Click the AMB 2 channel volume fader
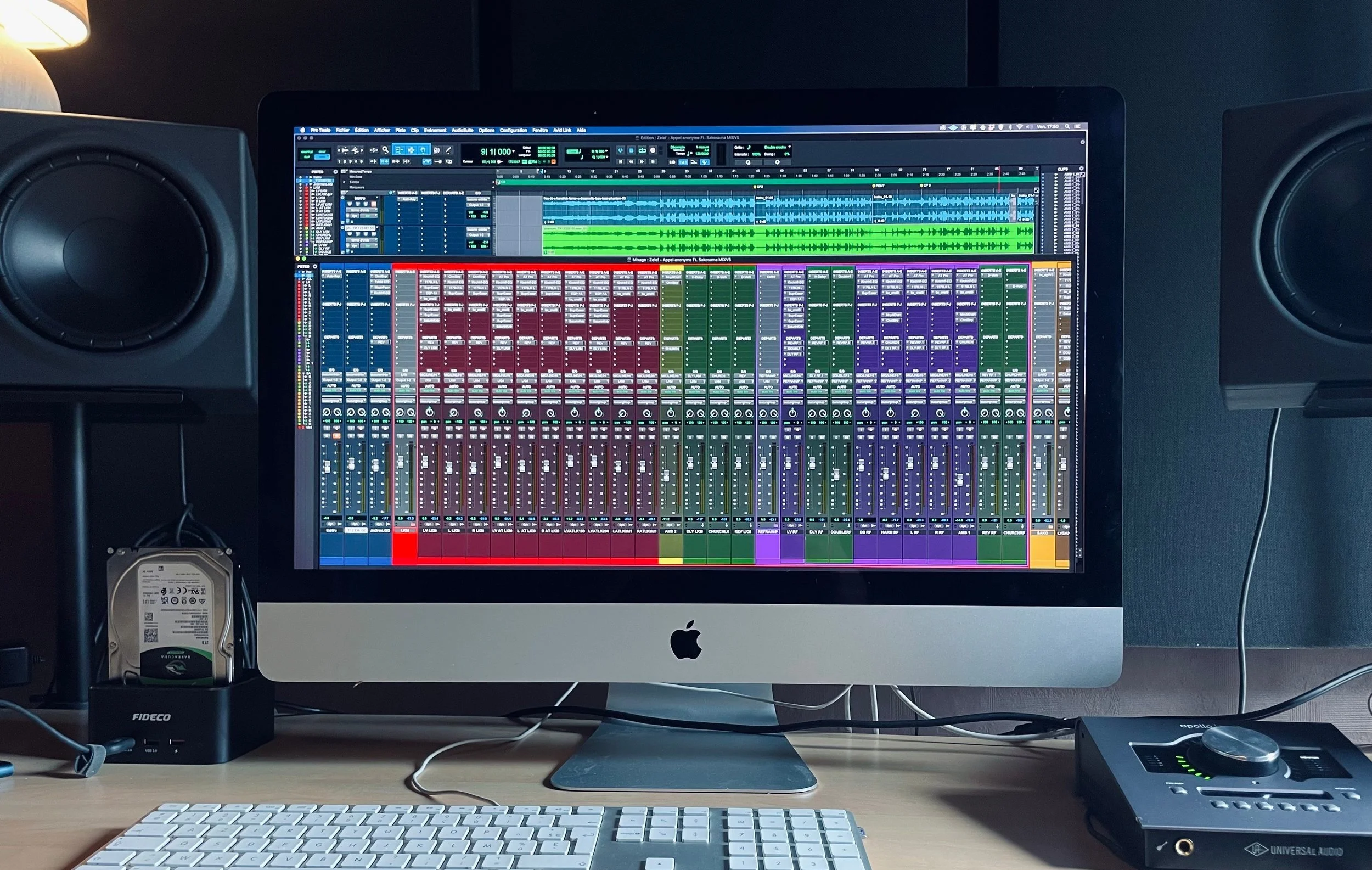Screen dimensions: 1372x870 click(666, 476)
